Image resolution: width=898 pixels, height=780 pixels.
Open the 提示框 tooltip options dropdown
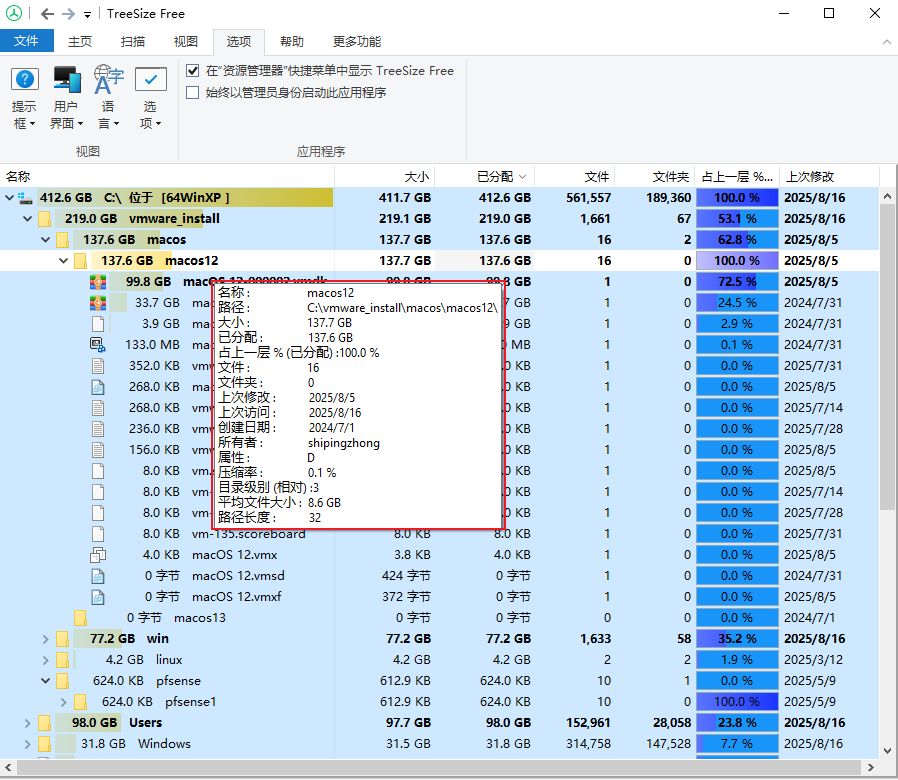pos(24,98)
